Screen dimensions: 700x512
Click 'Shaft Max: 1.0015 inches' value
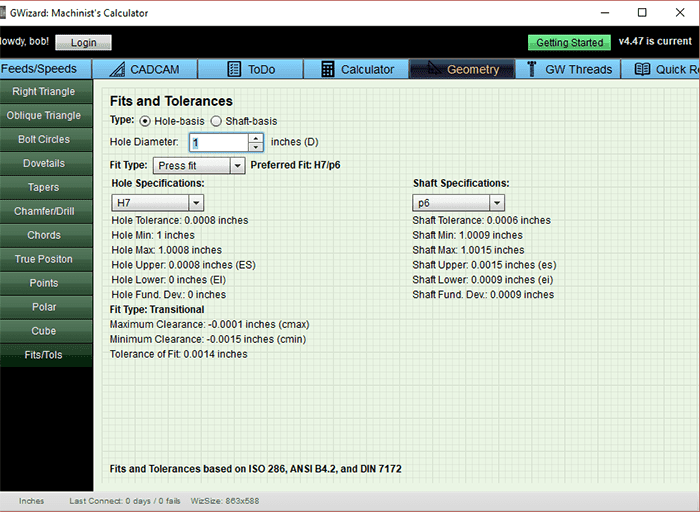click(x=468, y=250)
